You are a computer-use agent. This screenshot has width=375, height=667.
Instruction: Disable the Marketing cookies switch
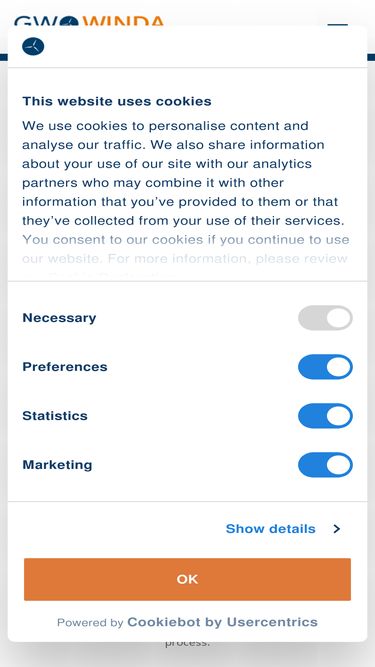click(x=325, y=465)
